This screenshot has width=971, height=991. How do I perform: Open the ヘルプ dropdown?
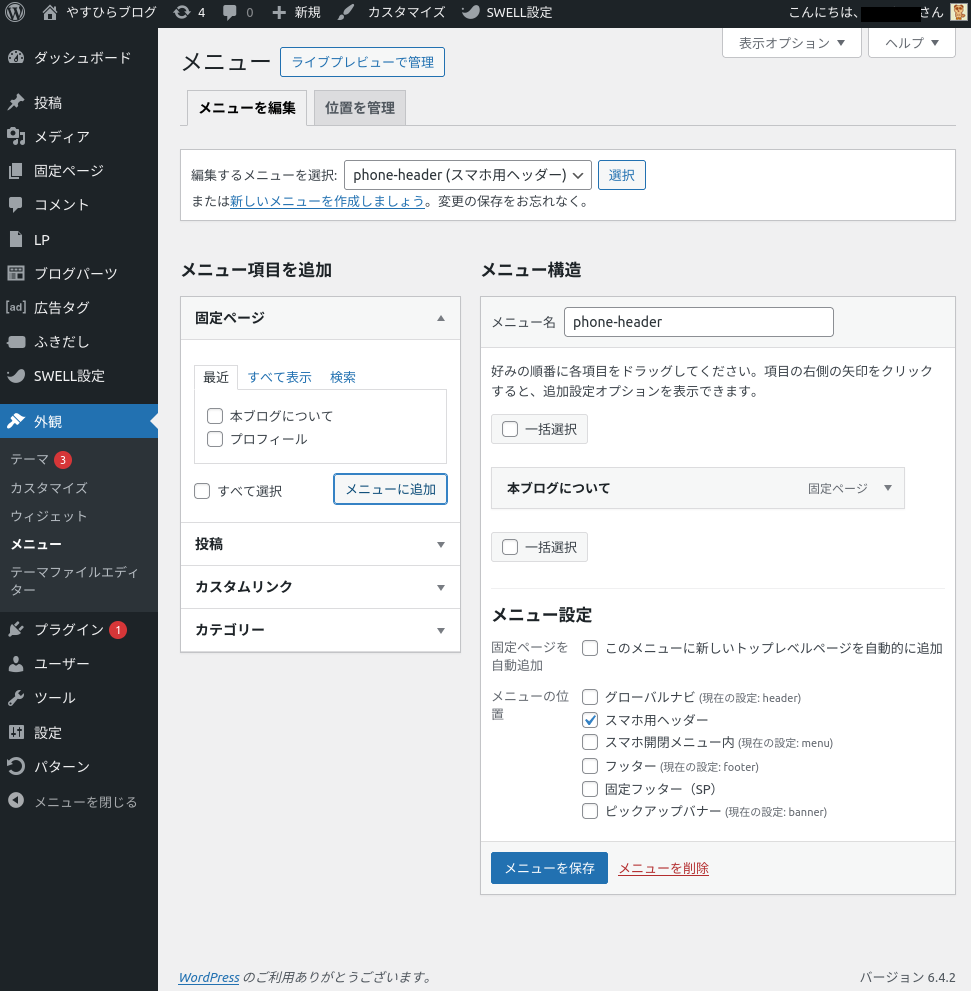click(912, 43)
